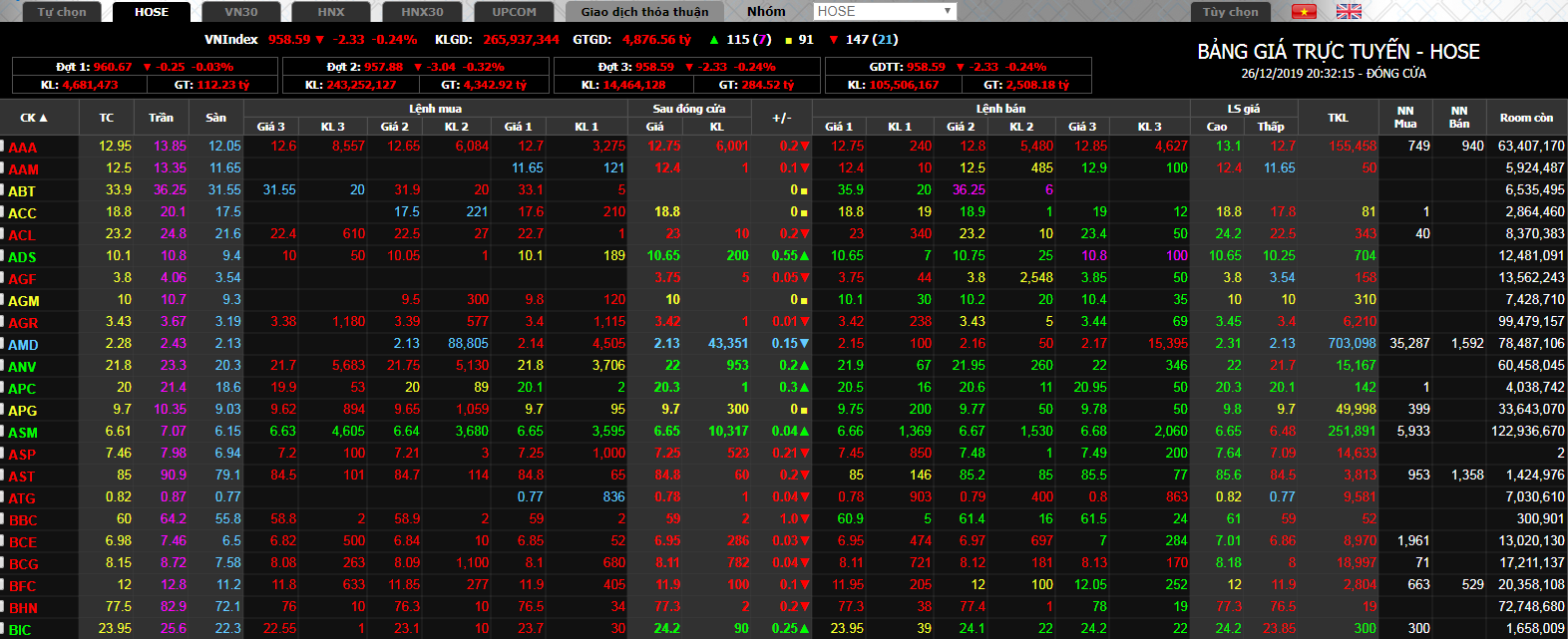Screen dimensions: 1568x639
Task: Open the HNX30 tab
Action: click(422, 12)
